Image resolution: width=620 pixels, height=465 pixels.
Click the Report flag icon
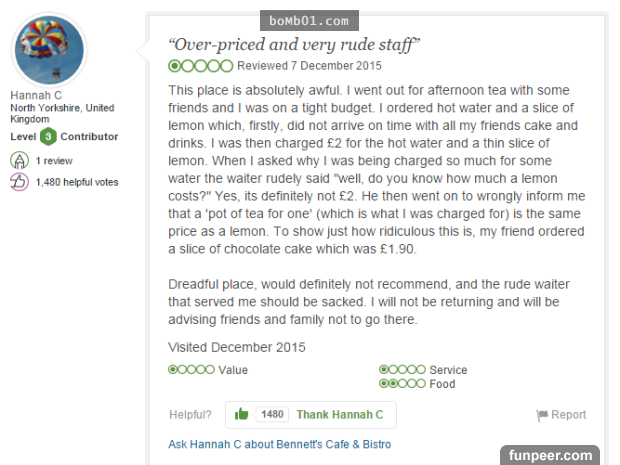pos(542,415)
